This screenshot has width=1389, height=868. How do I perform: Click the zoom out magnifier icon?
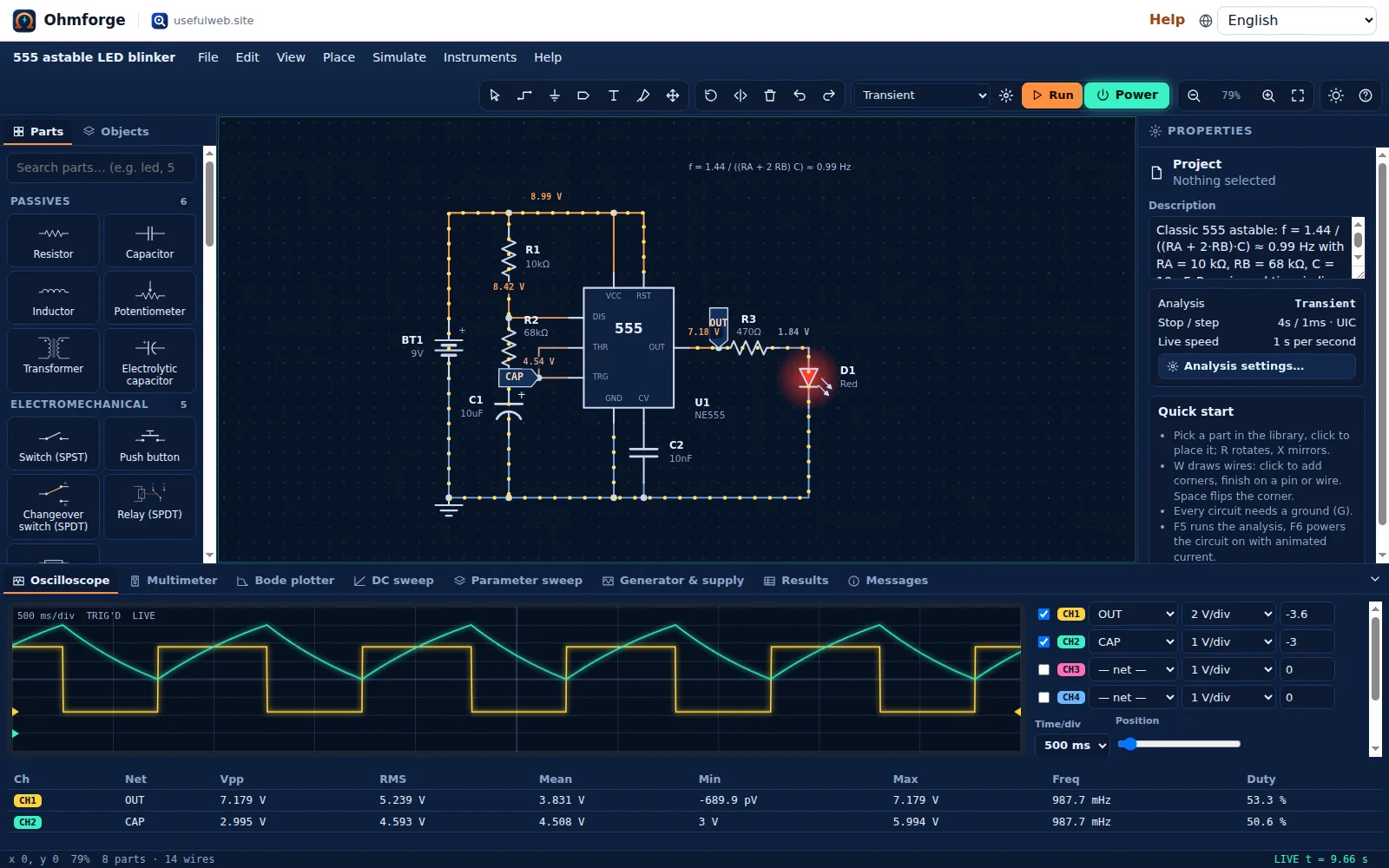1194,95
